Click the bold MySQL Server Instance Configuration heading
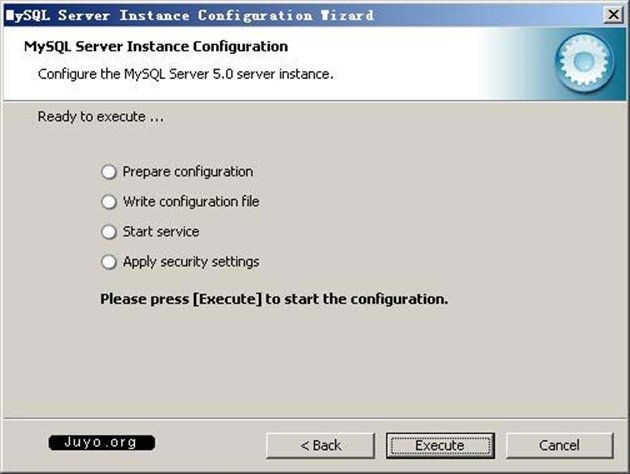The image size is (630, 474). tap(155, 47)
